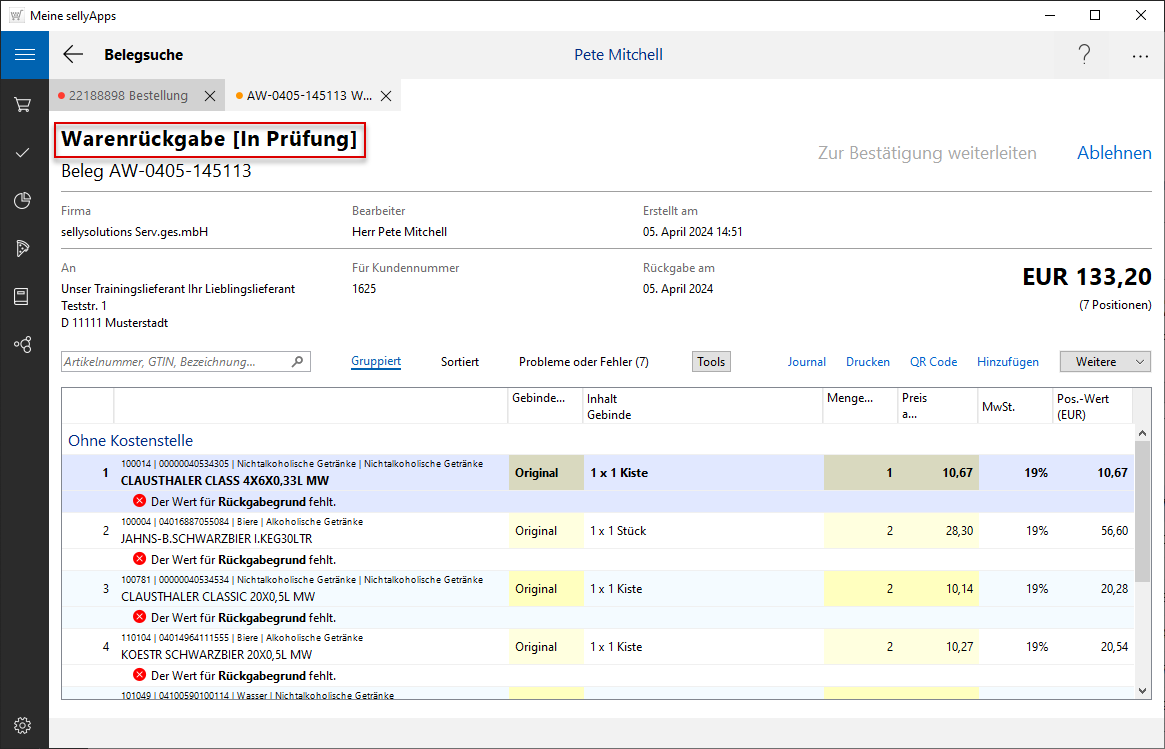Open settings gear in sidebar
This screenshot has width=1165, height=749.
(x=24, y=725)
